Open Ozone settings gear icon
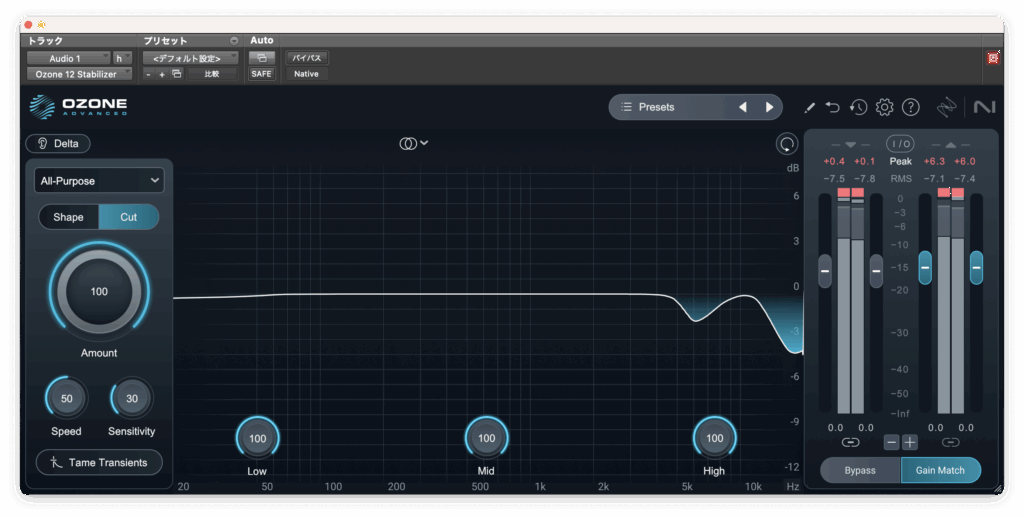Image resolution: width=1024 pixels, height=518 pixels. pyautogui.click(x=884, y=107)
